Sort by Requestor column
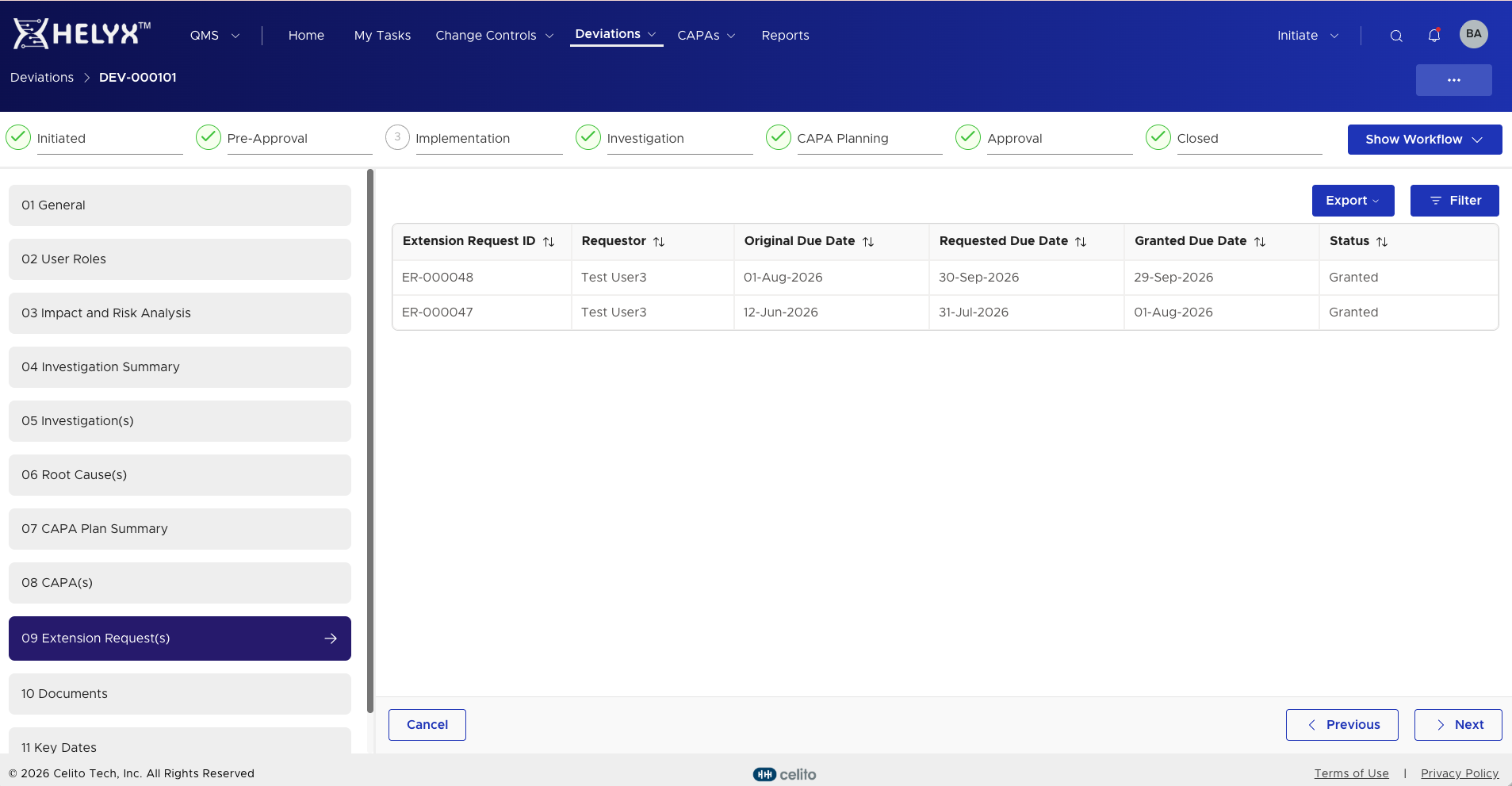 (659, 242)
